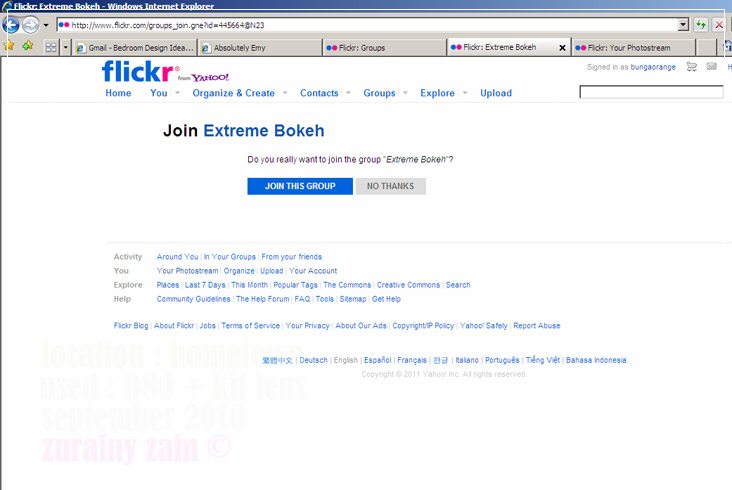Viewport: 732px width, 490px height.
Task: Open the Groups menu link
Action: [379, 93]
